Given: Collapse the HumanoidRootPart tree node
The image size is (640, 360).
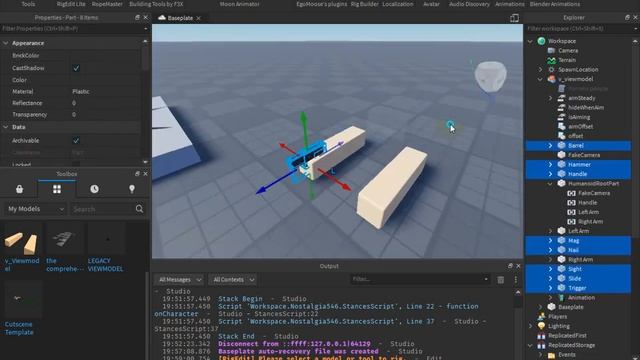Looking at the screenshot, I should 550,183.
